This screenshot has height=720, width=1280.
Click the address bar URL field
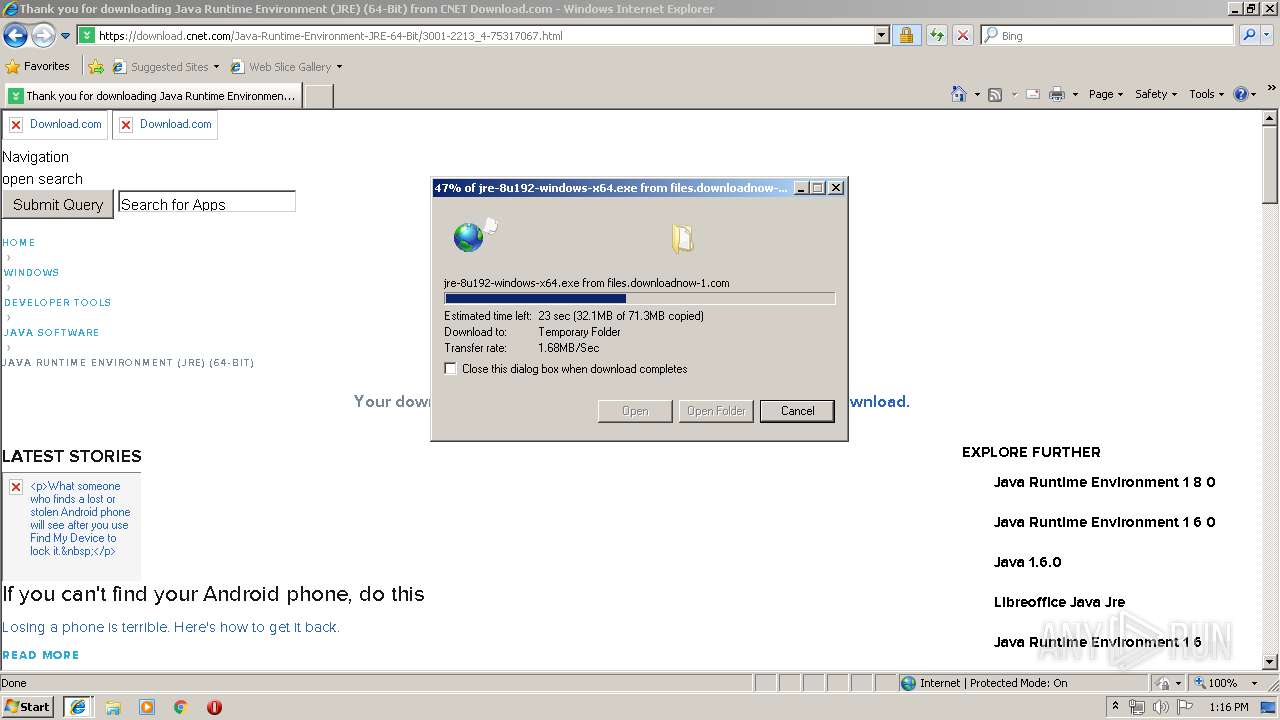click(484, 35)
